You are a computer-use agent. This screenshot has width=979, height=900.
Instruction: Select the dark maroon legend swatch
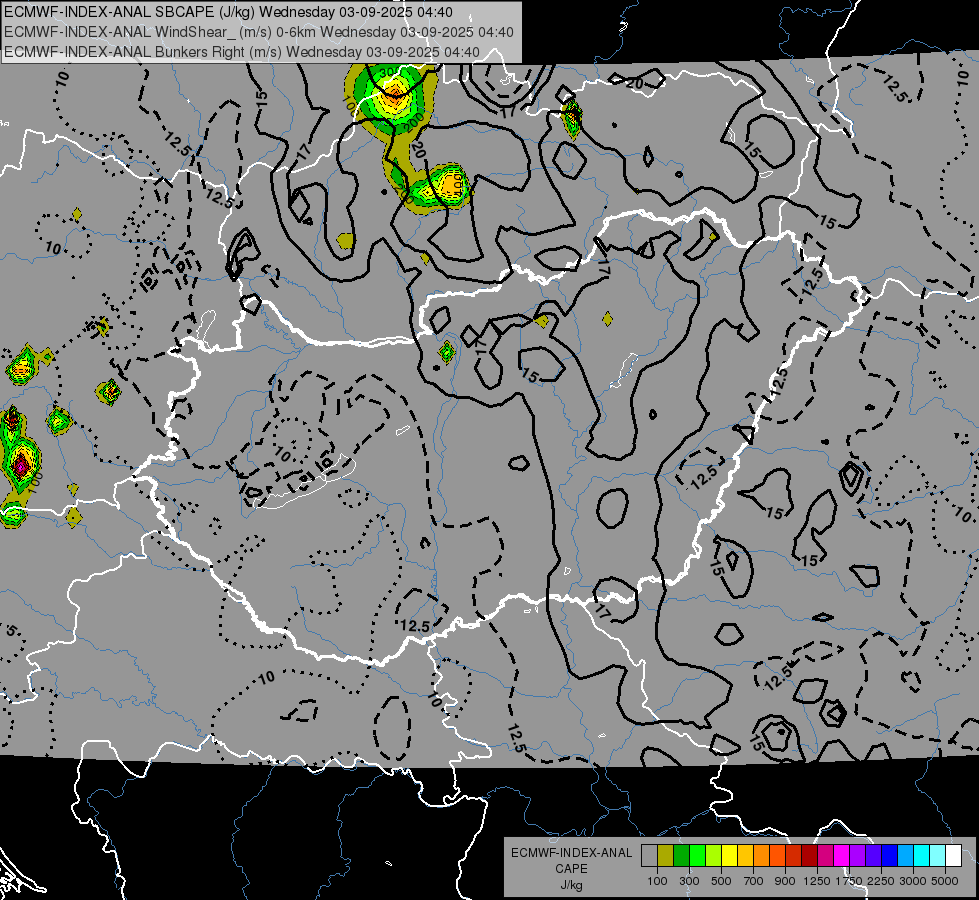(x=809, y=856)
